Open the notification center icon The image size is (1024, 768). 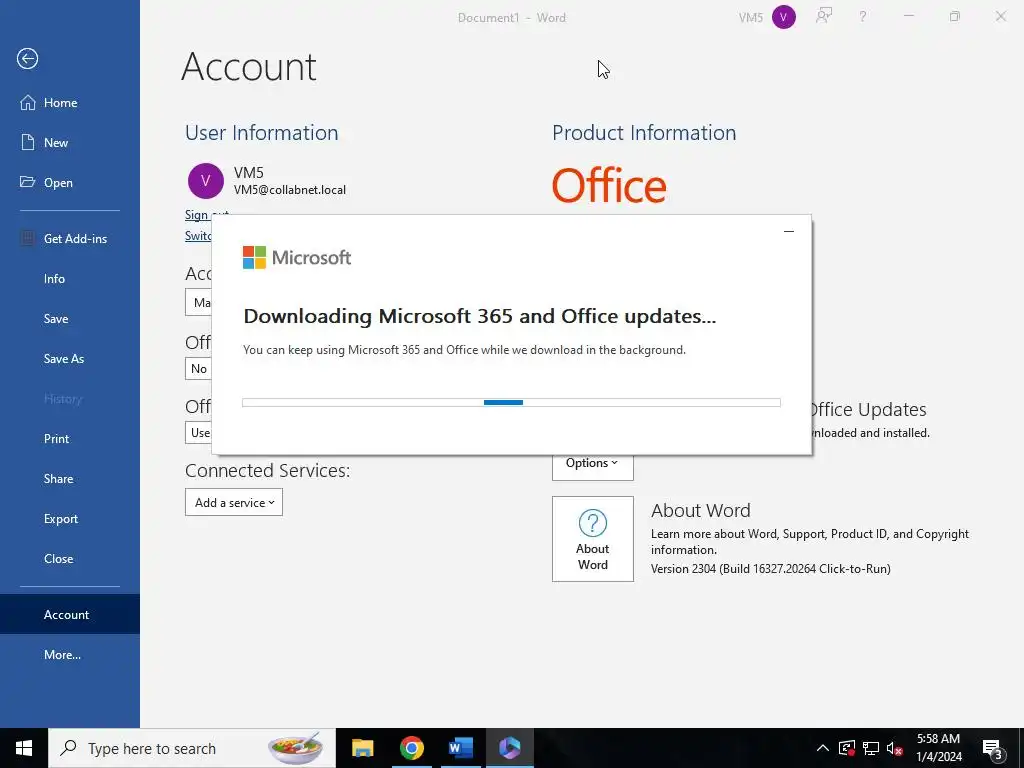point(992,749)
